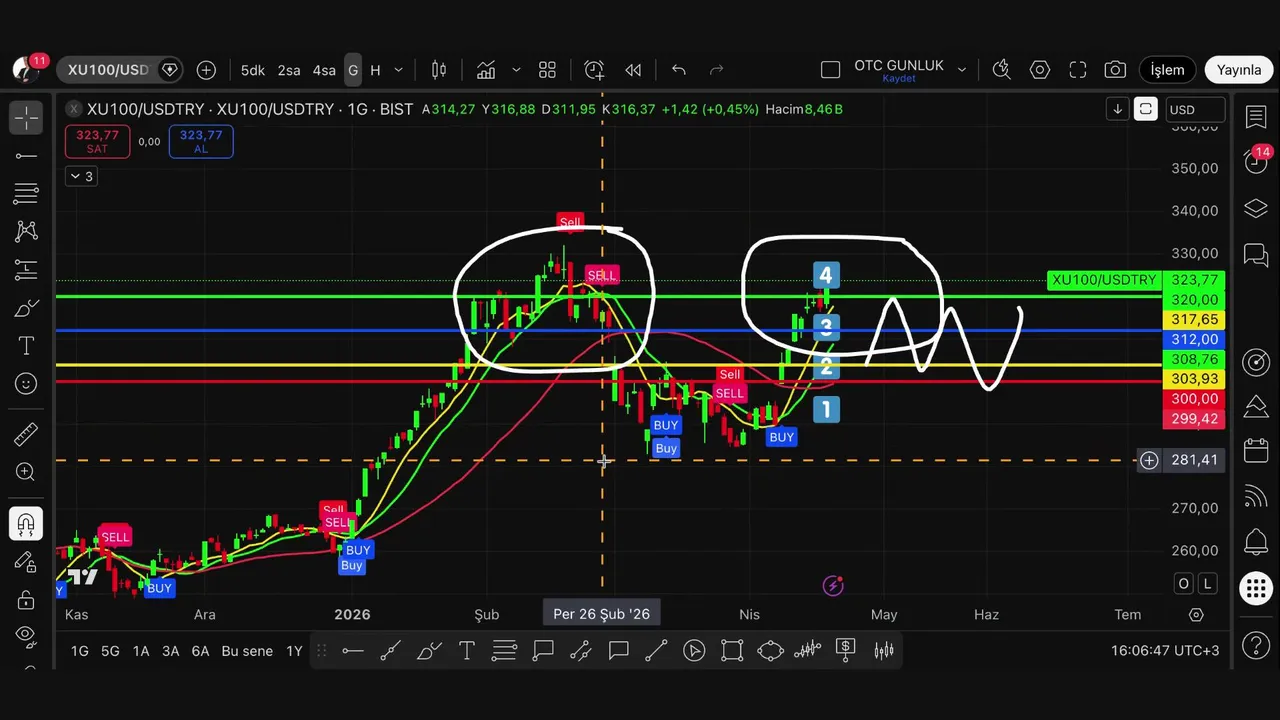Open the Indicators icon in top toolbar
The width and height of the screenshot is (1280, 720).
pos(486,70)
